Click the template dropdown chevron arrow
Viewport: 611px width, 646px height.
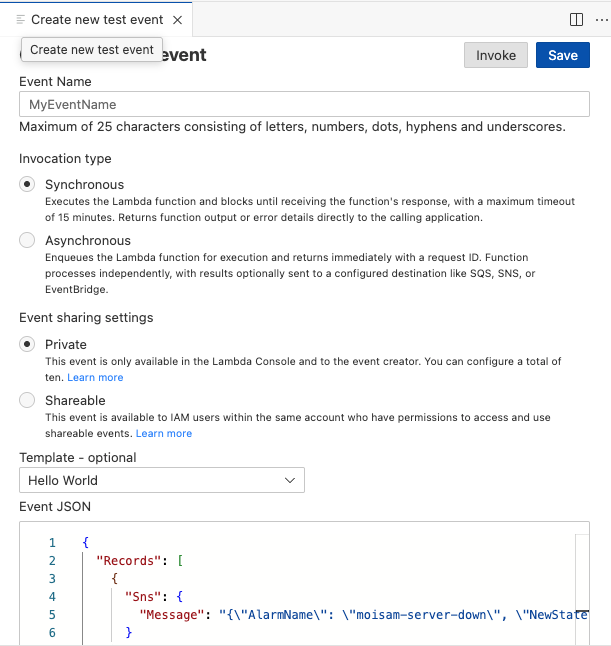click(x=290, y=480)
